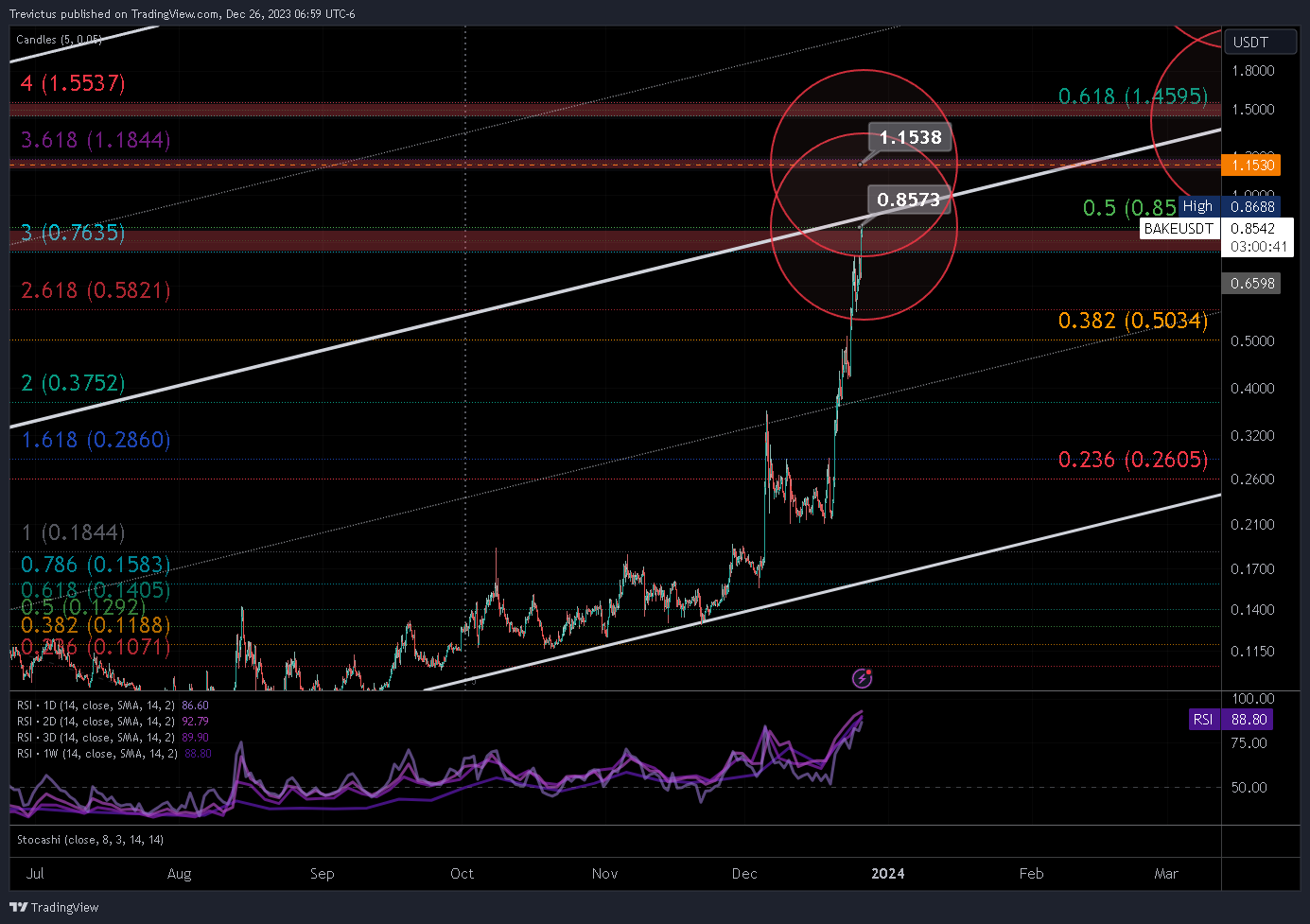The image size is (1310, 924).
Task: Click the 03:00:41 countdown timer
Action: tap(1258, 247)
